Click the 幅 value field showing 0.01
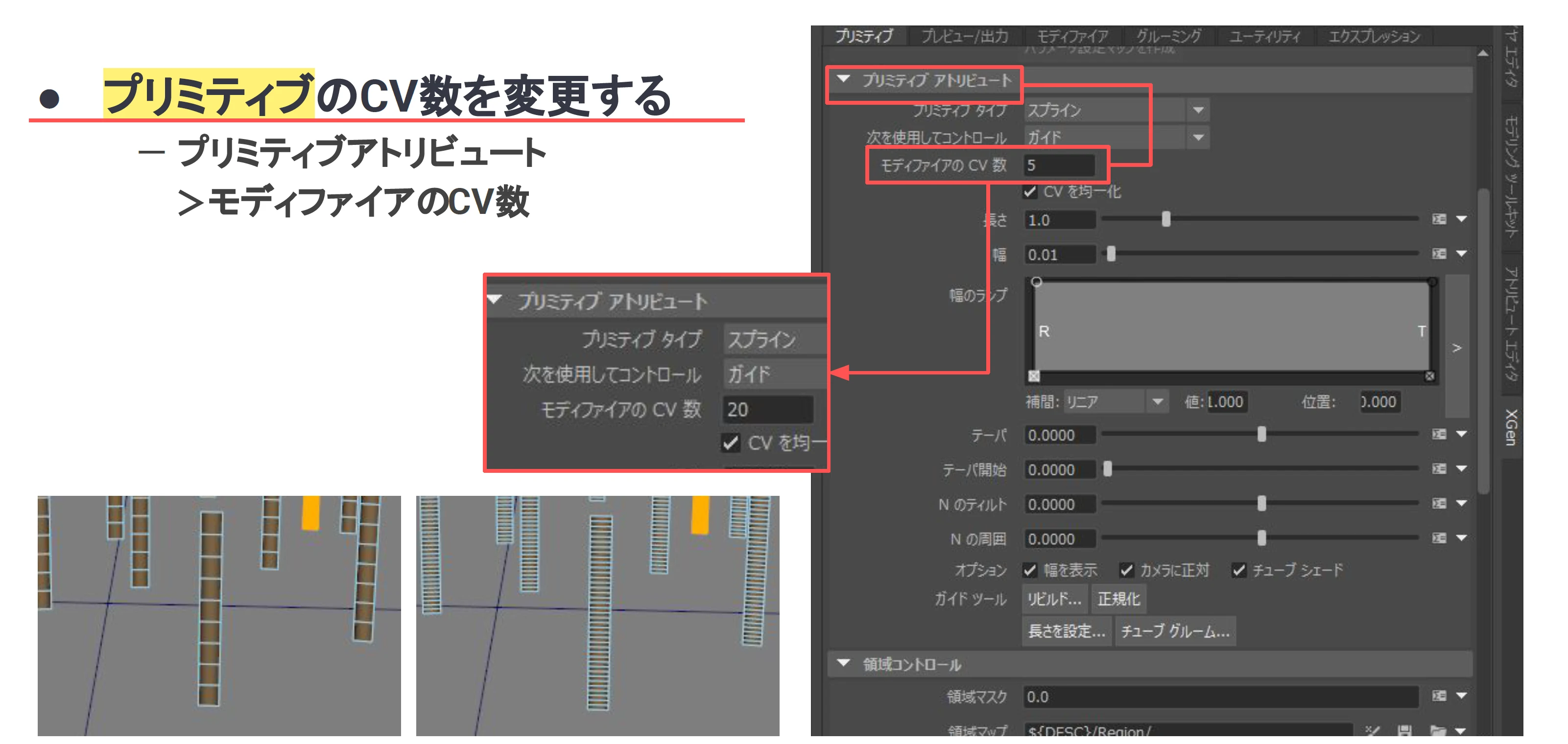The width and height of the screenshot is (1568, 744). (1059, 255)
